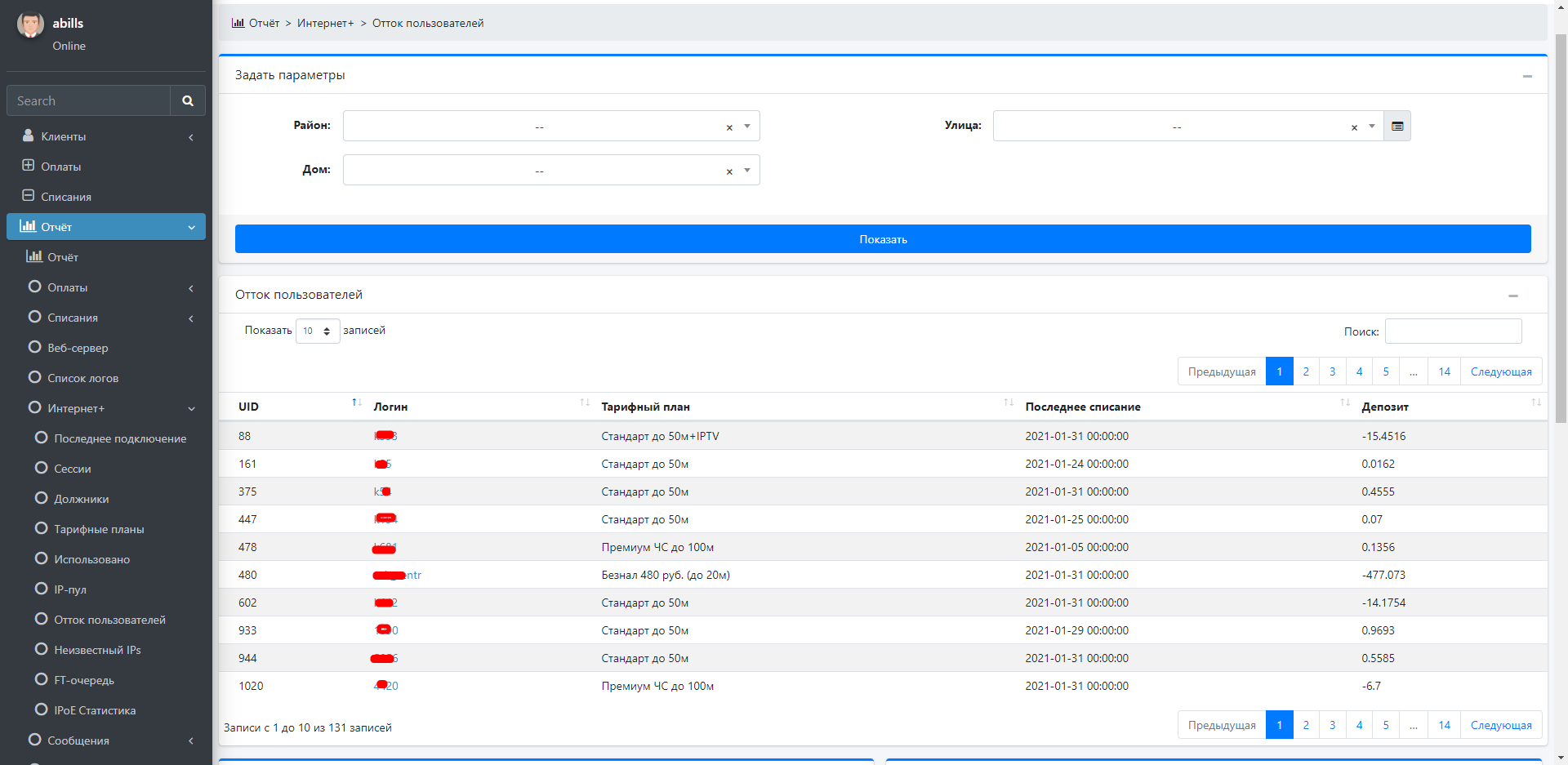Sort table by Депозит column
Image resolution: width=1568 pixels, height=765 pixels.
click(1450, 407)
